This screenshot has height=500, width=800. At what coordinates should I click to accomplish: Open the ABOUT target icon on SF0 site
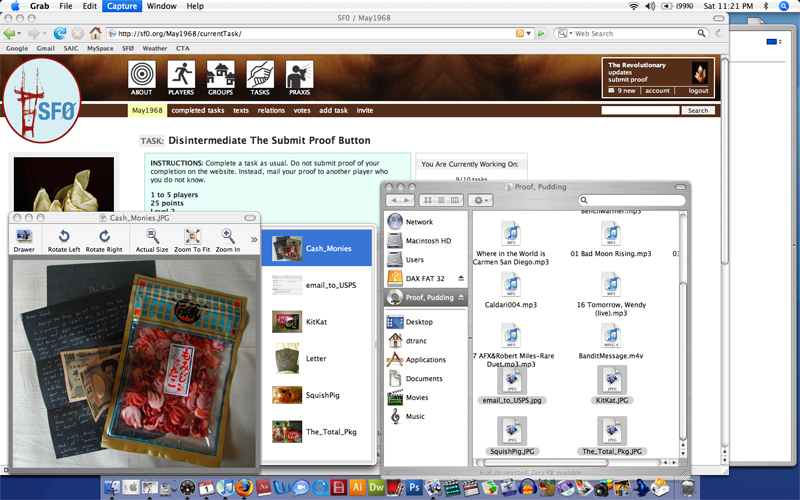tap(142, 74)
